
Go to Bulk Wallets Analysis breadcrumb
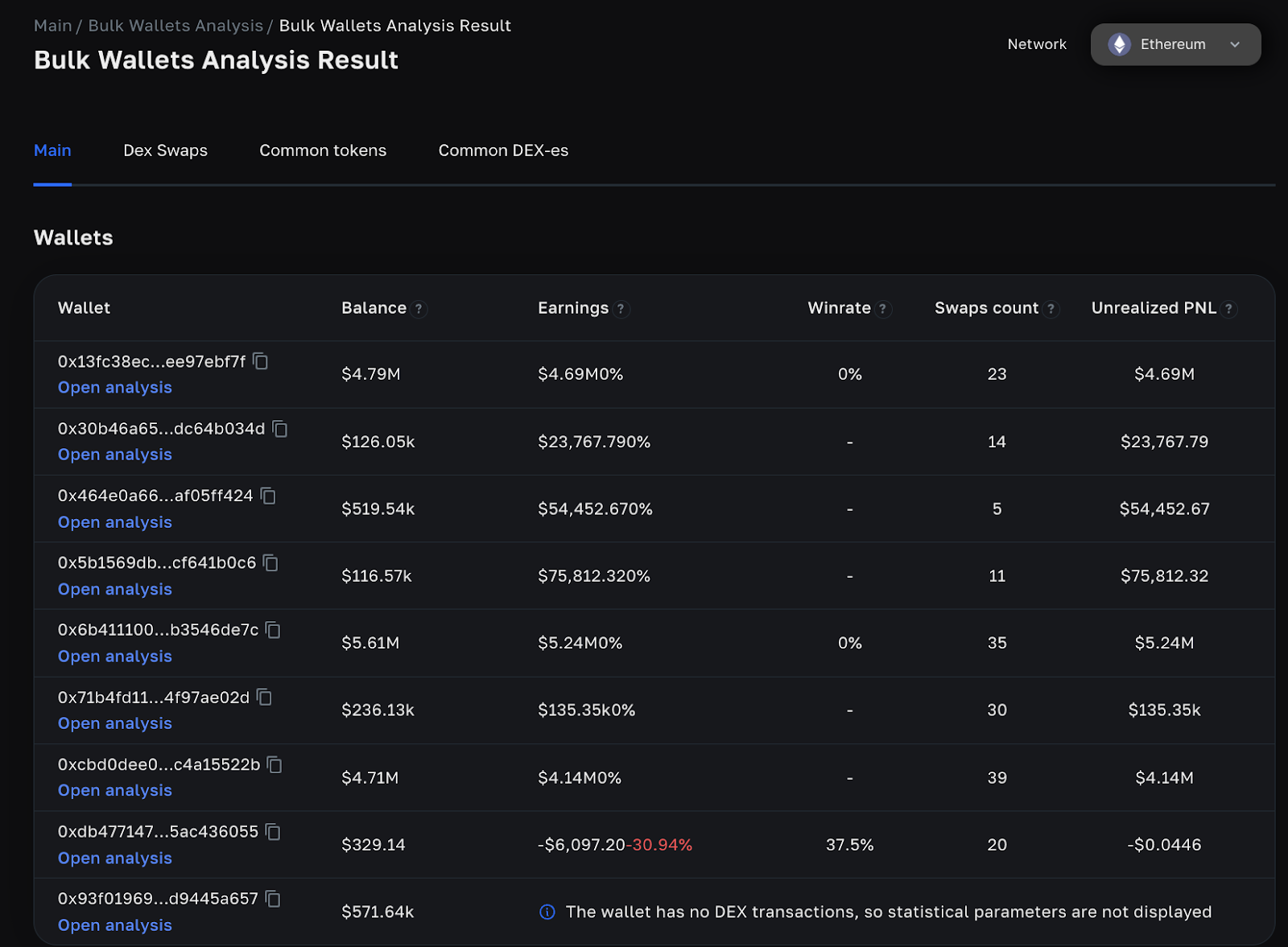pos(175,26)
